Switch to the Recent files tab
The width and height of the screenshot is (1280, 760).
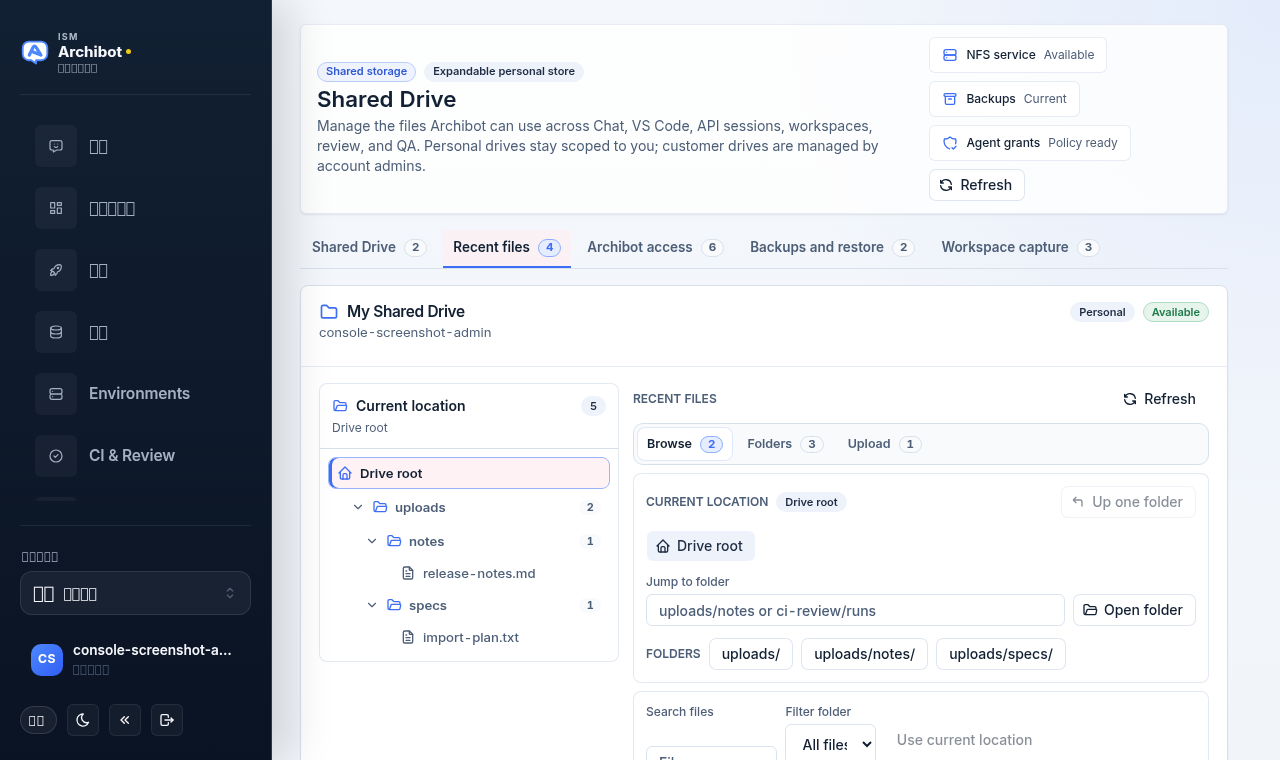(x=507, y=247)
